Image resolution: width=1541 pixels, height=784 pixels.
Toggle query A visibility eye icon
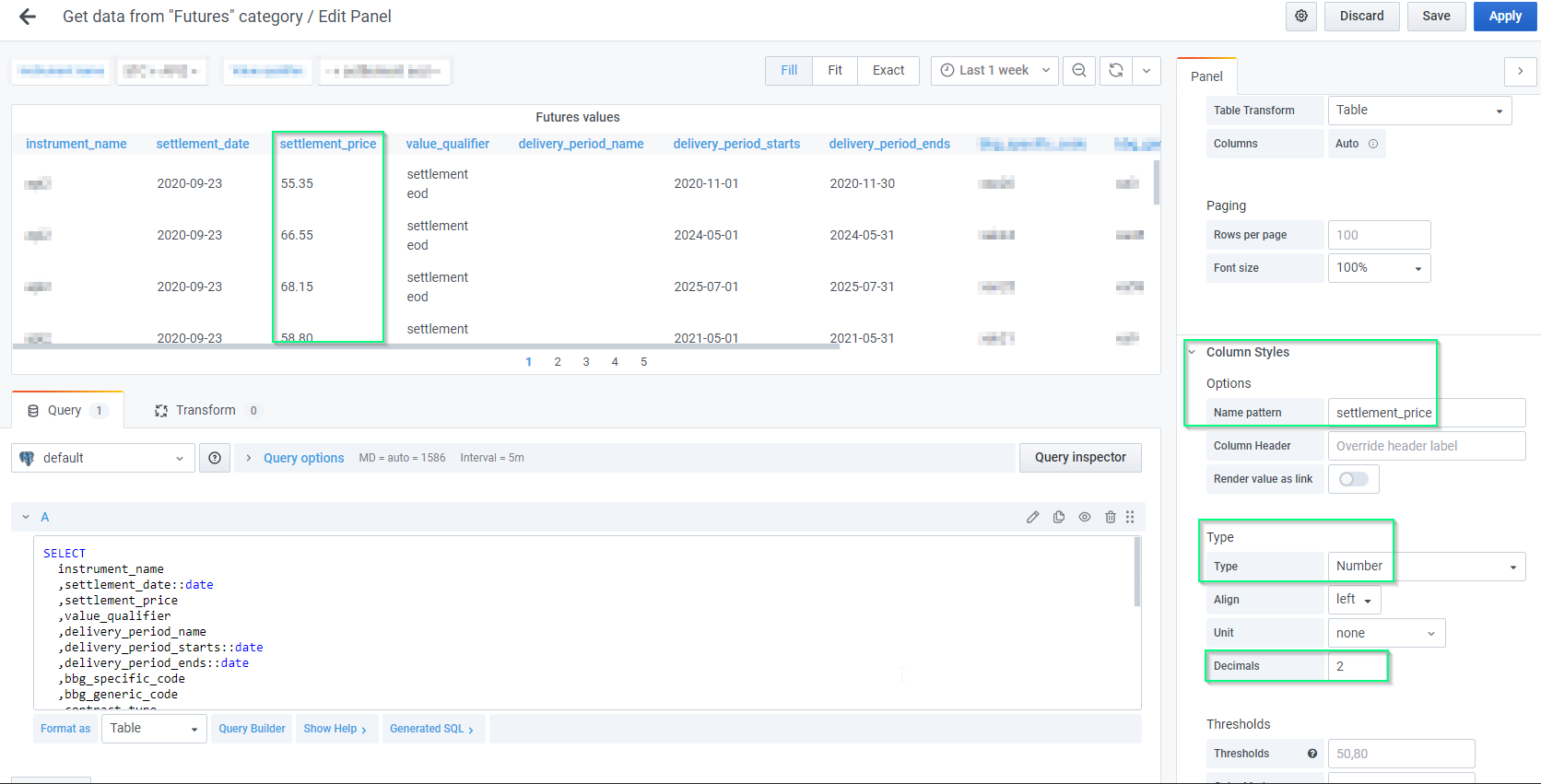1085,517
